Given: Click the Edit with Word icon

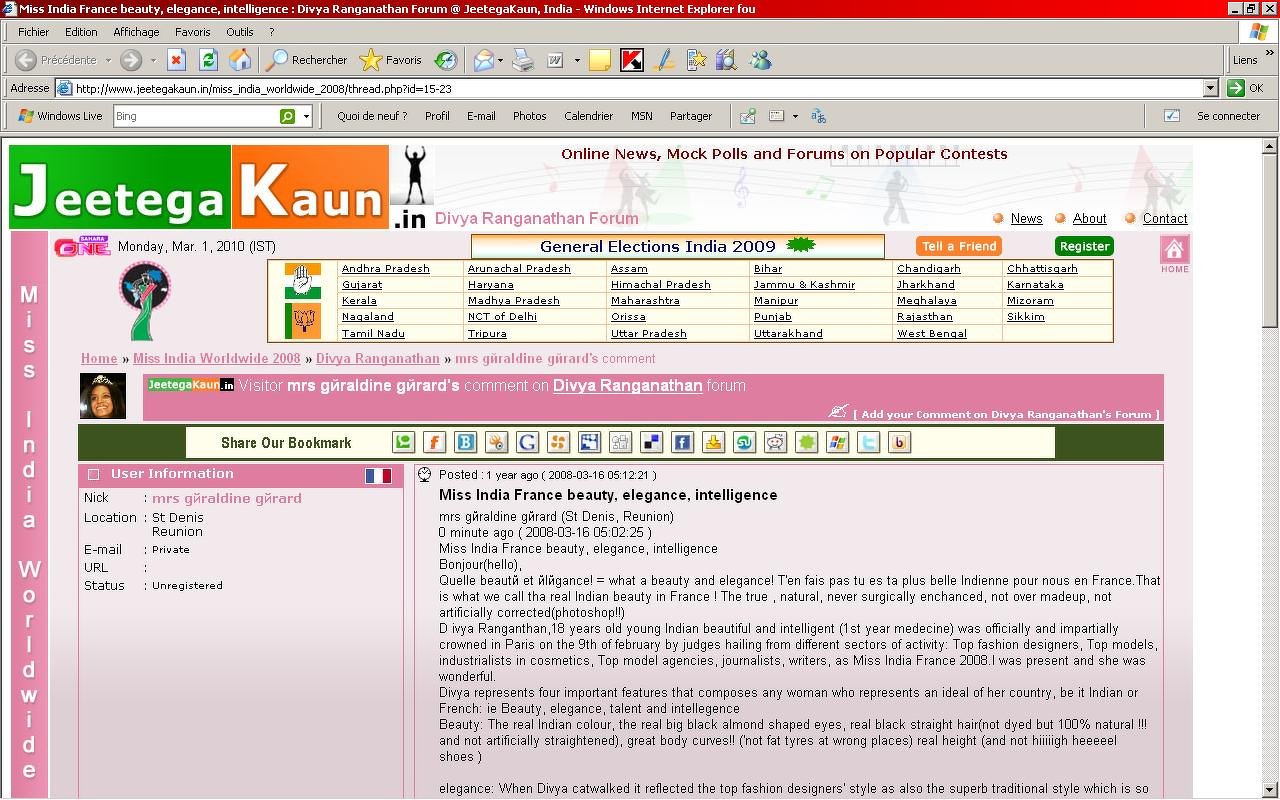Looking at the screenshot, I should click(x=555, y=60).
